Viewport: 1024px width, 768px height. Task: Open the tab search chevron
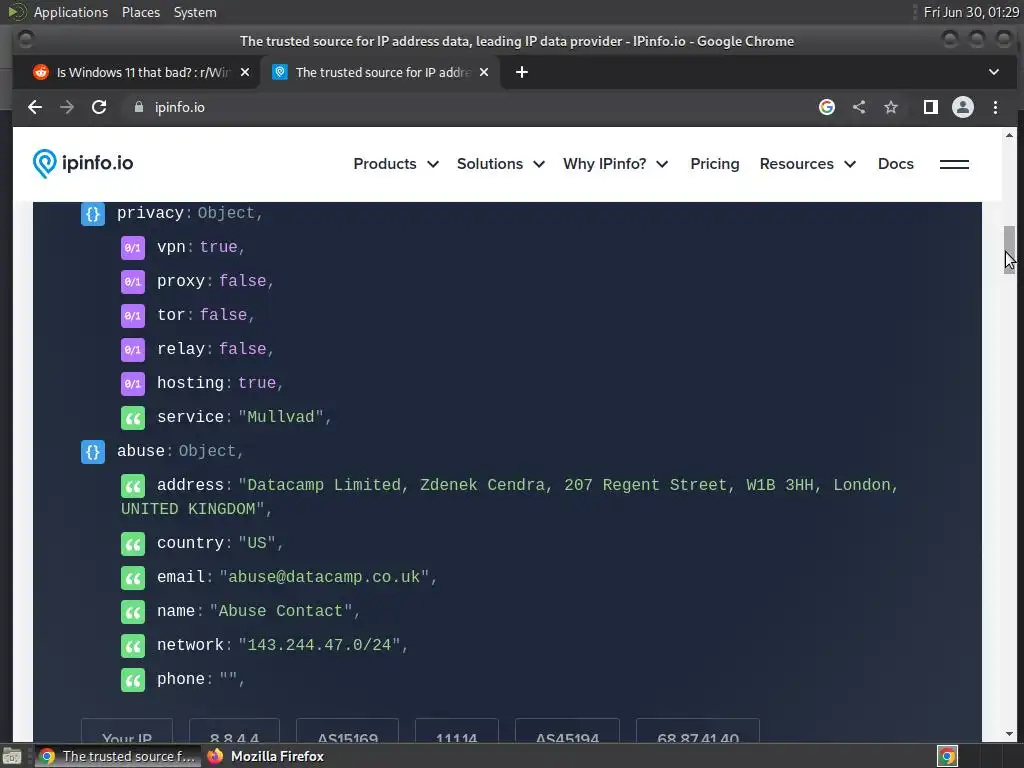993,72
